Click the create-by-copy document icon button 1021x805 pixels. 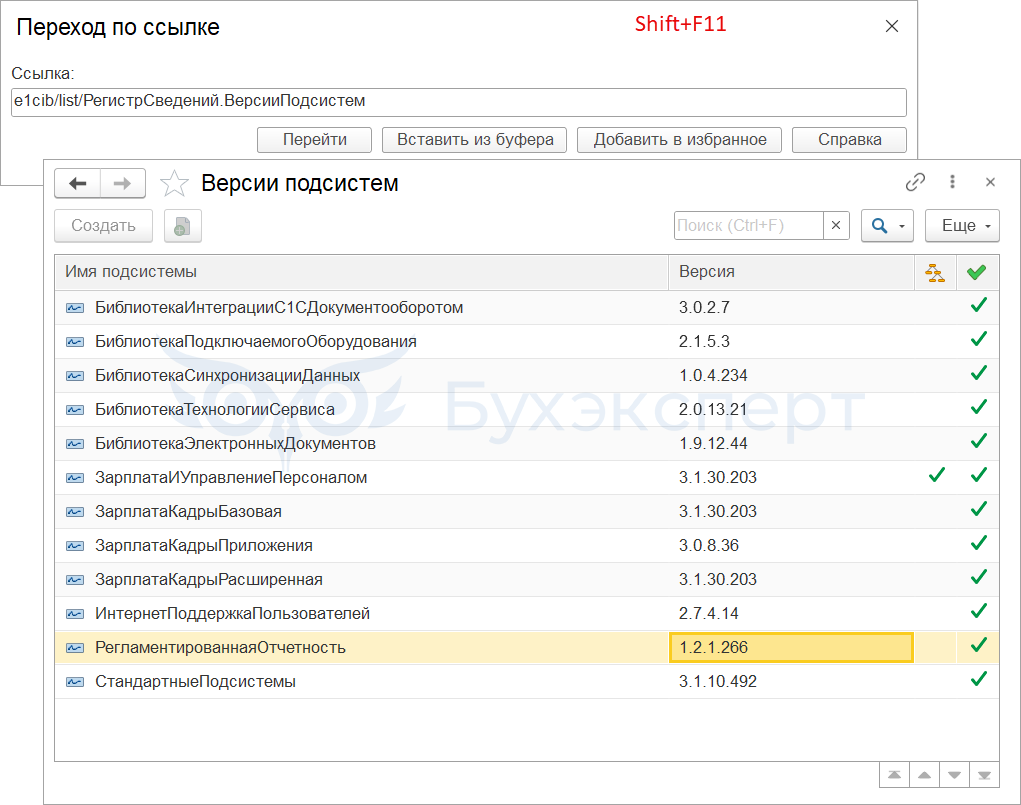pyautogui.click(x=182, y=226)
